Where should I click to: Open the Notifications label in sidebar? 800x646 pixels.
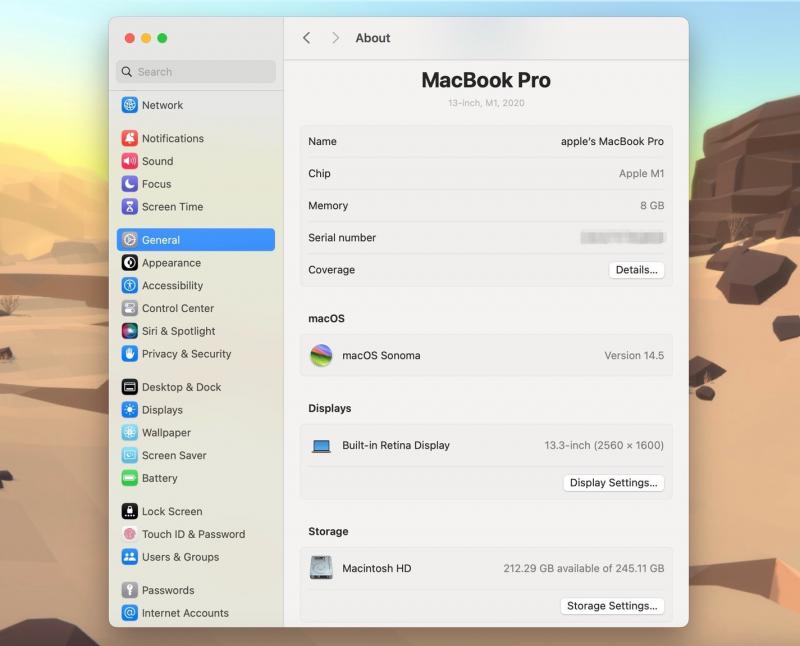(173, 138)
